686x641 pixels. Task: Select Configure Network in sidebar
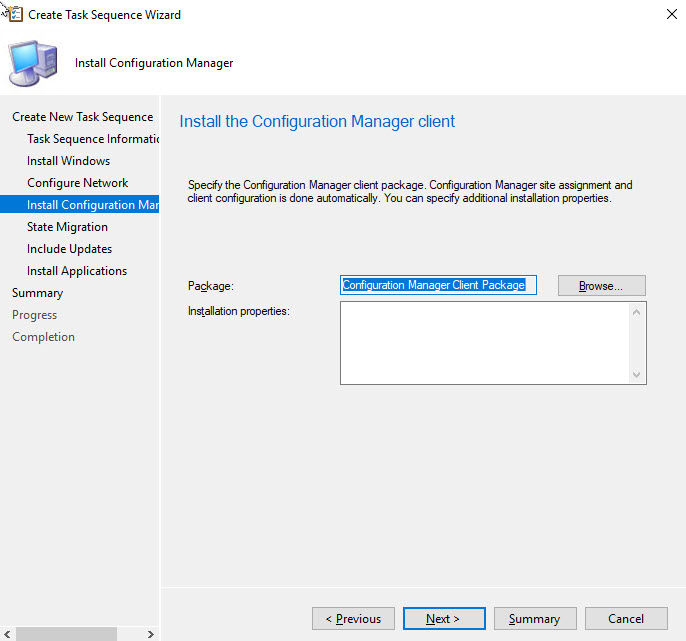pyautogui.click(x=77, y=183)
